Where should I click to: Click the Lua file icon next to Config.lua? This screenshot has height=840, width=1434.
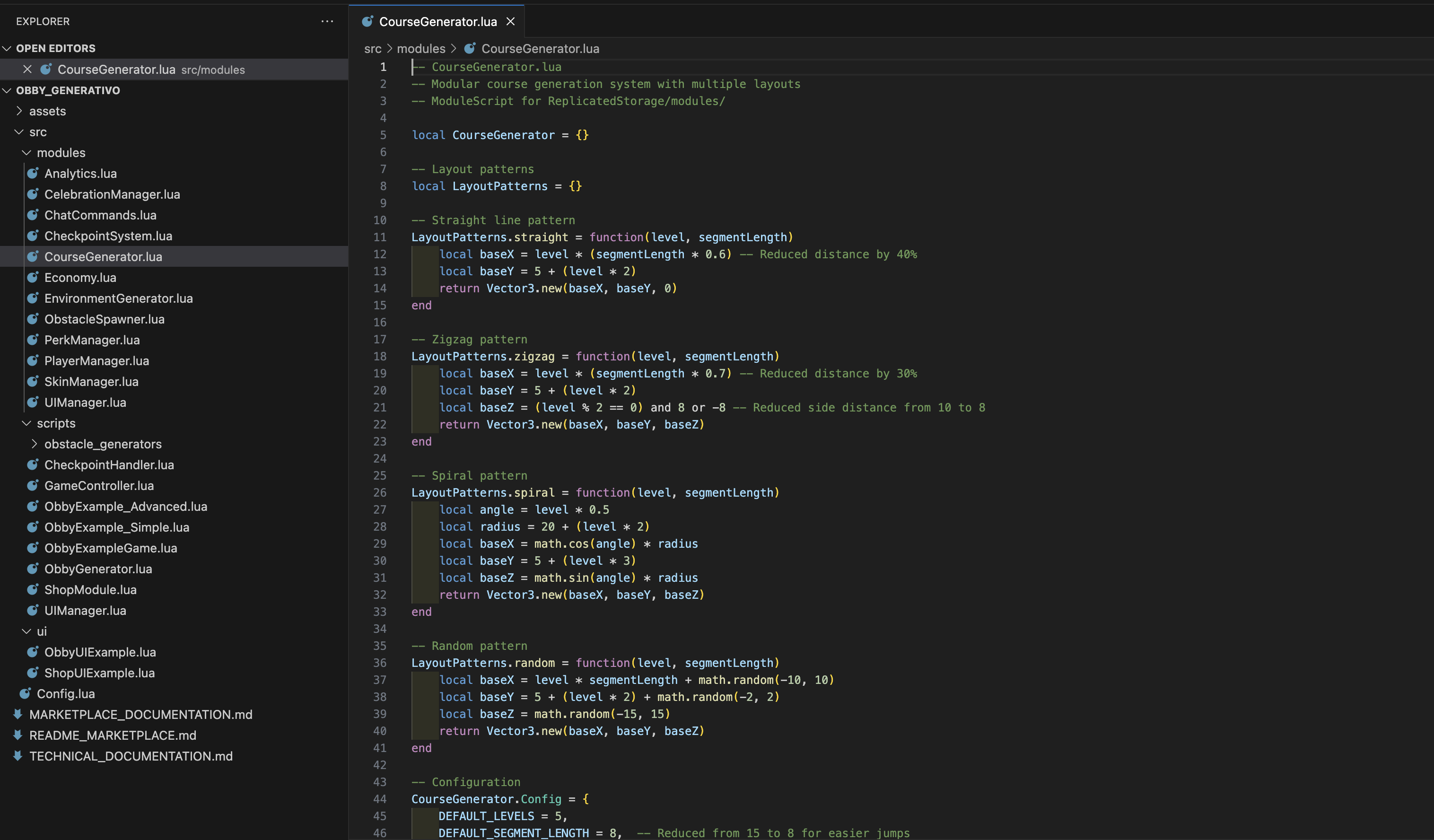pos(25,693)
